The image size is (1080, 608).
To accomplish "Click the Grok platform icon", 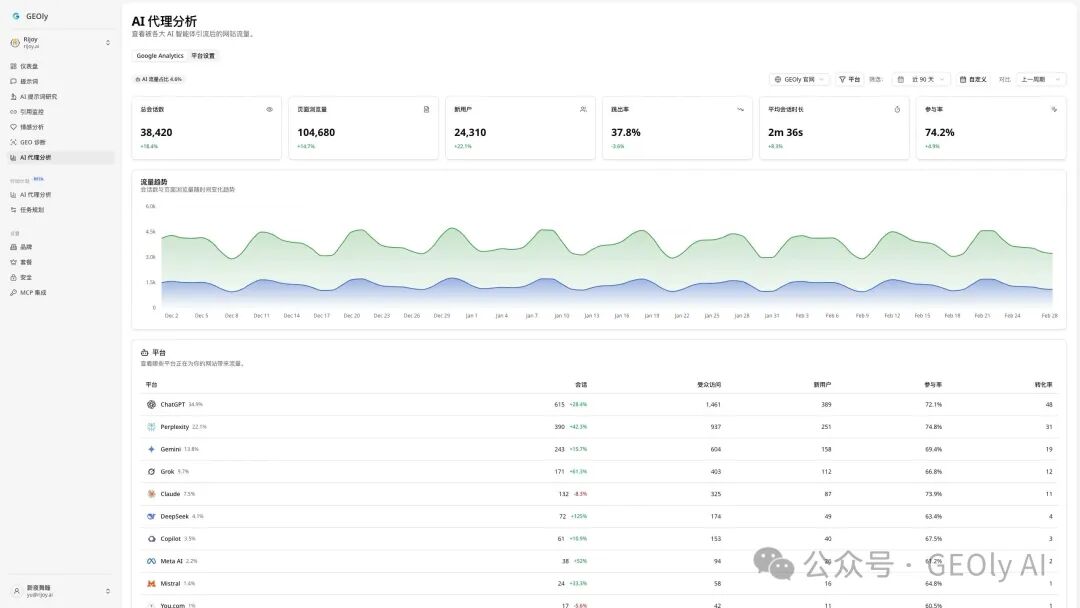I will [152, 472].
